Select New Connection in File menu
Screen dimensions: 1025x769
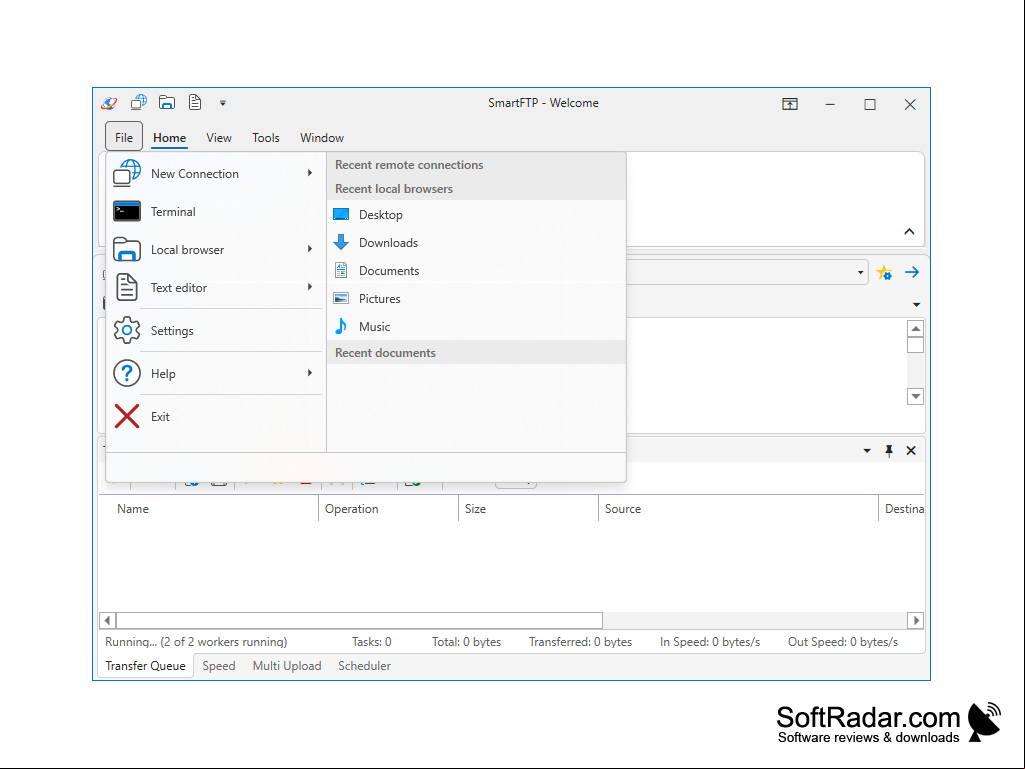[214, 173]
